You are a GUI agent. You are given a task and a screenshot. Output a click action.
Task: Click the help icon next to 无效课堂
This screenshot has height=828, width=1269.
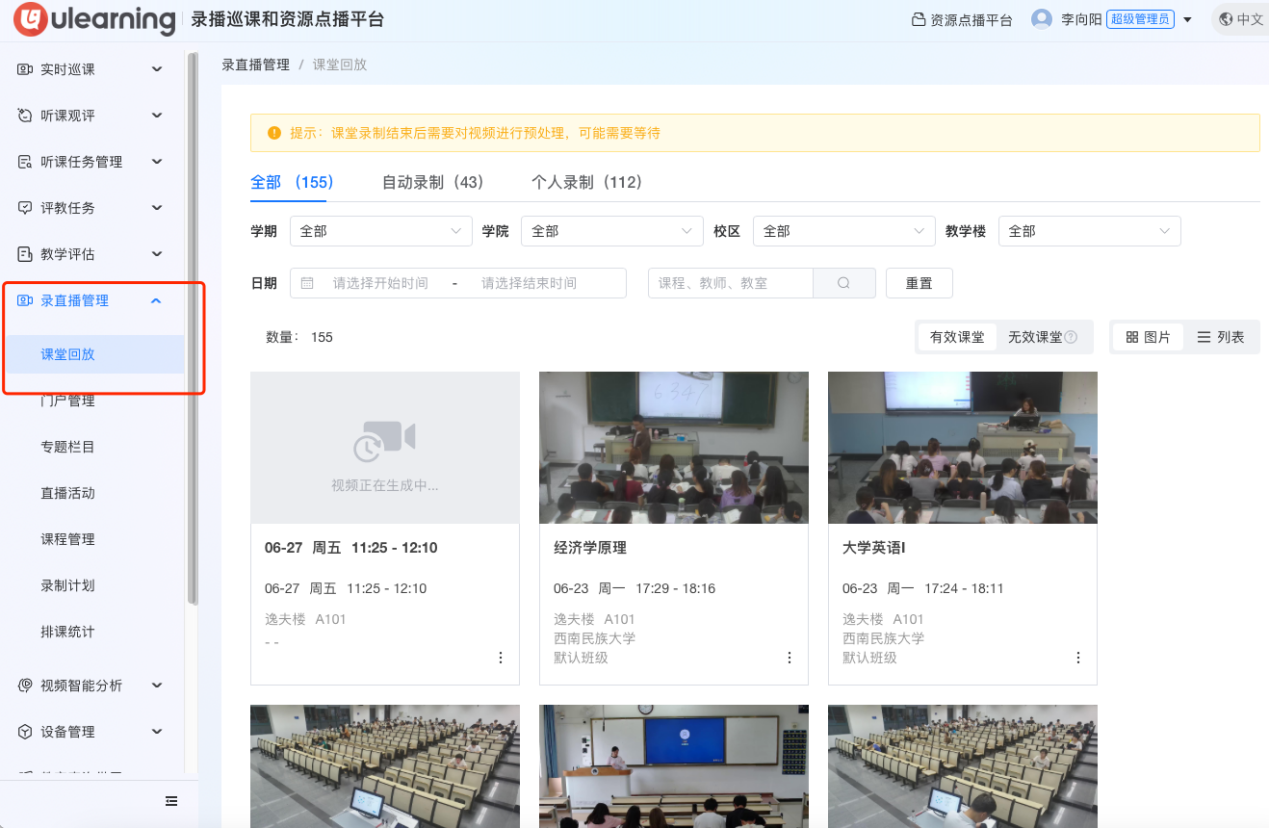[1071, 337]
